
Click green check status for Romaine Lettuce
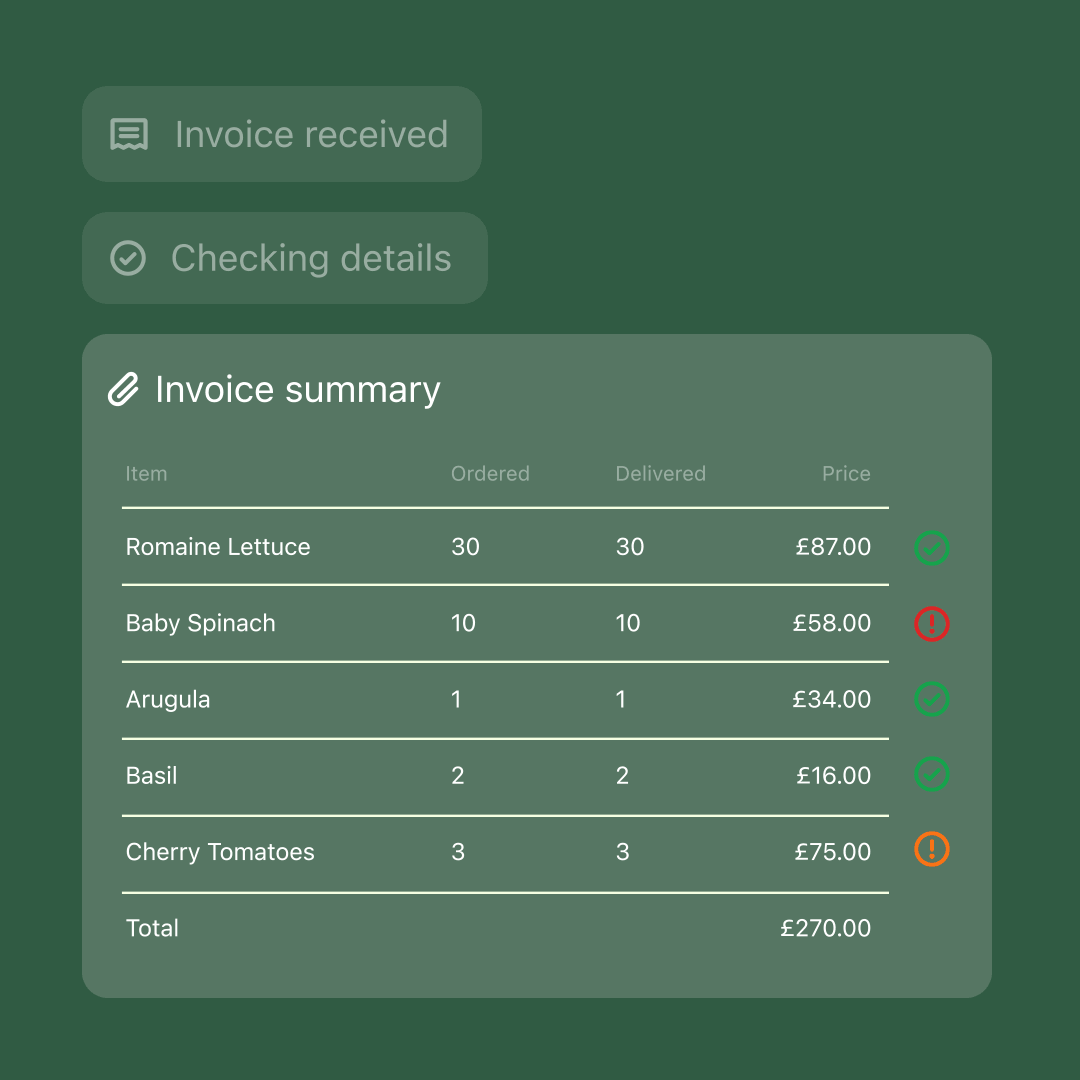tap(931, 548)
